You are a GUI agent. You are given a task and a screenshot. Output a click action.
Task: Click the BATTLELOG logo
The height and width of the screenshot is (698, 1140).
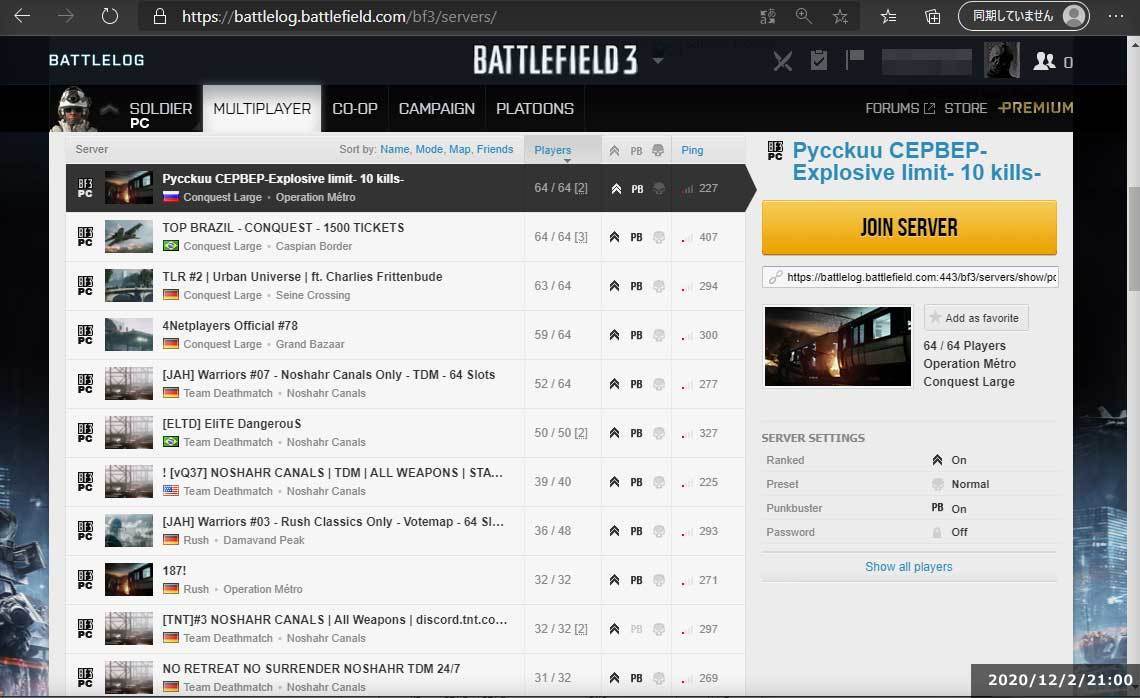[97, 60]
